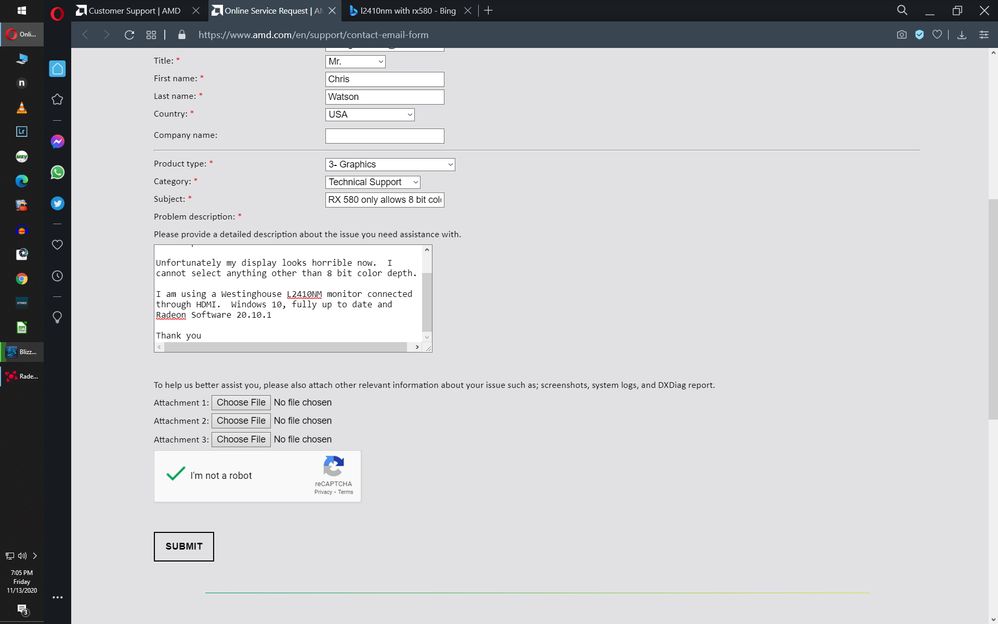Open the lightbulb tips icon in sidebar

(57, 317)
